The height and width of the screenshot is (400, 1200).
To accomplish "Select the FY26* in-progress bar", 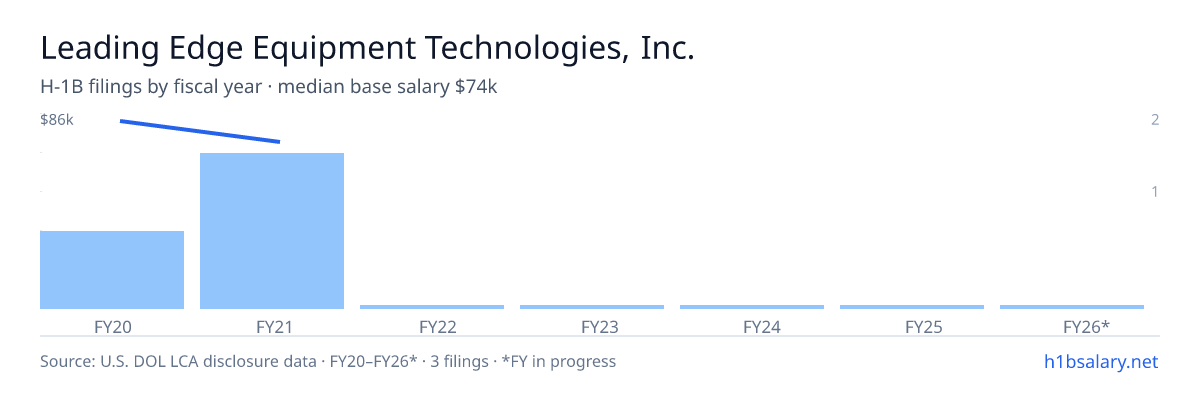I will [x=1072, y=307].
